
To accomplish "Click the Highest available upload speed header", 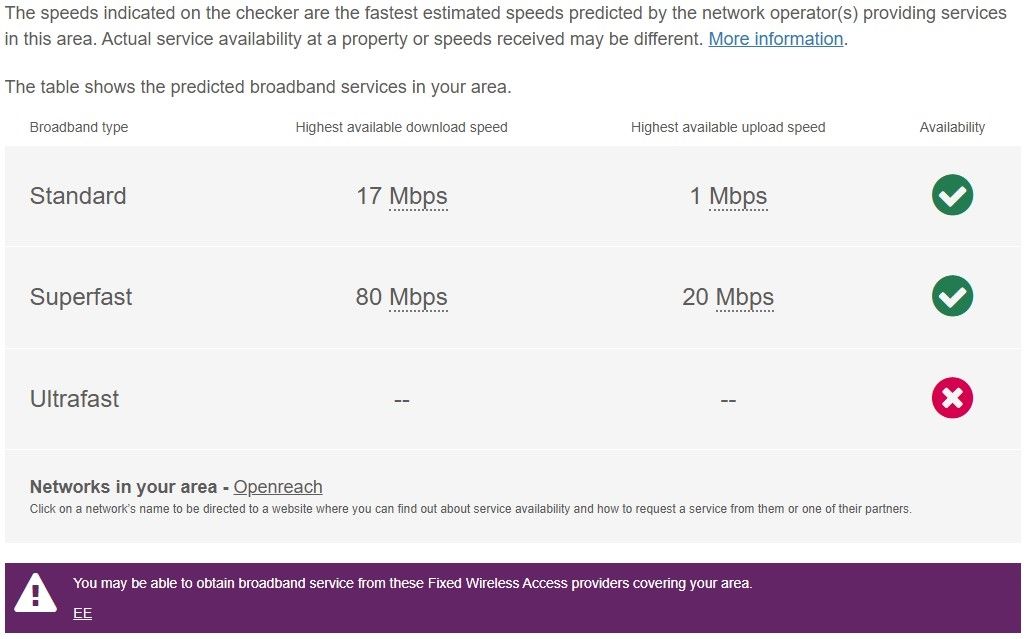I will coord(728,127).
